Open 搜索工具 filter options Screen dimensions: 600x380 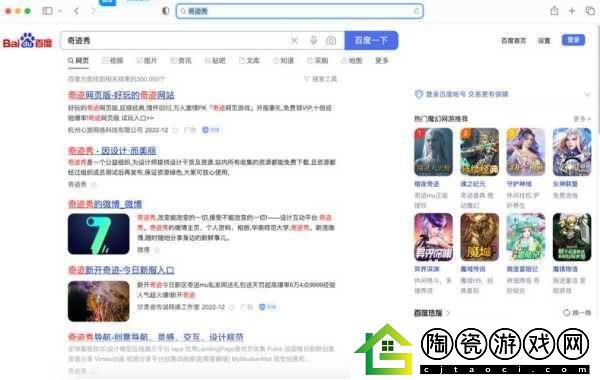pyautogui.click(x=321, y=79)
